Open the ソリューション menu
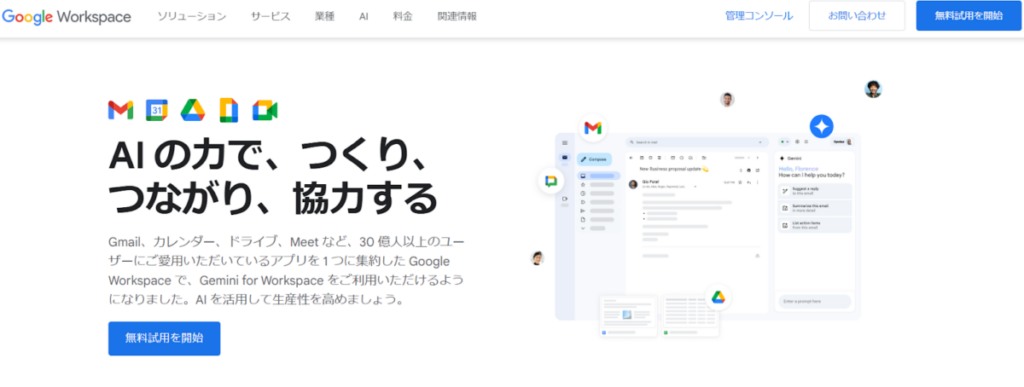The image size is (1024, 387). (191, 16)
